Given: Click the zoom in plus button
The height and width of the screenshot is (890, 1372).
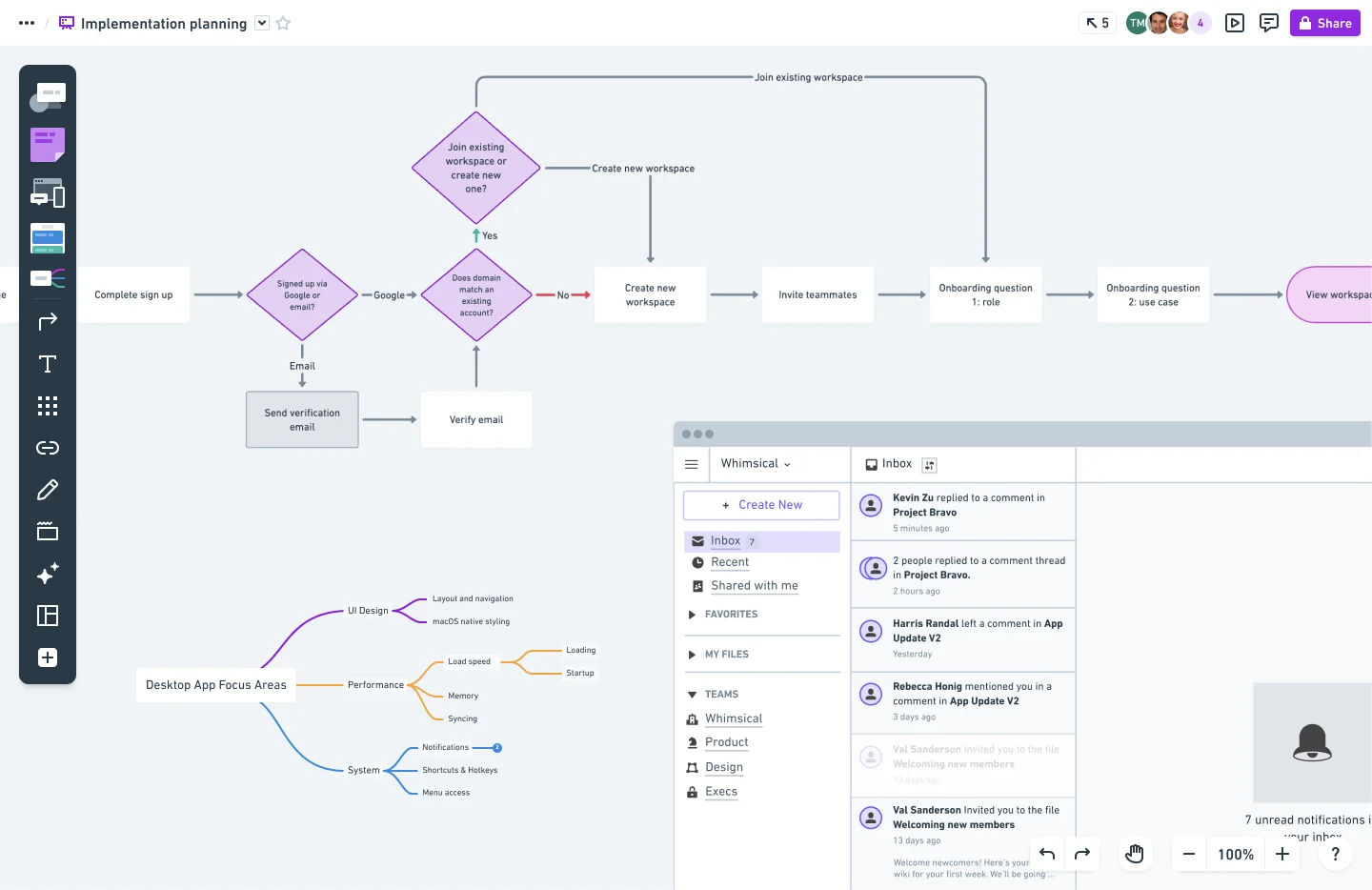Looking at the screenshot, I should coord(1282,854).
